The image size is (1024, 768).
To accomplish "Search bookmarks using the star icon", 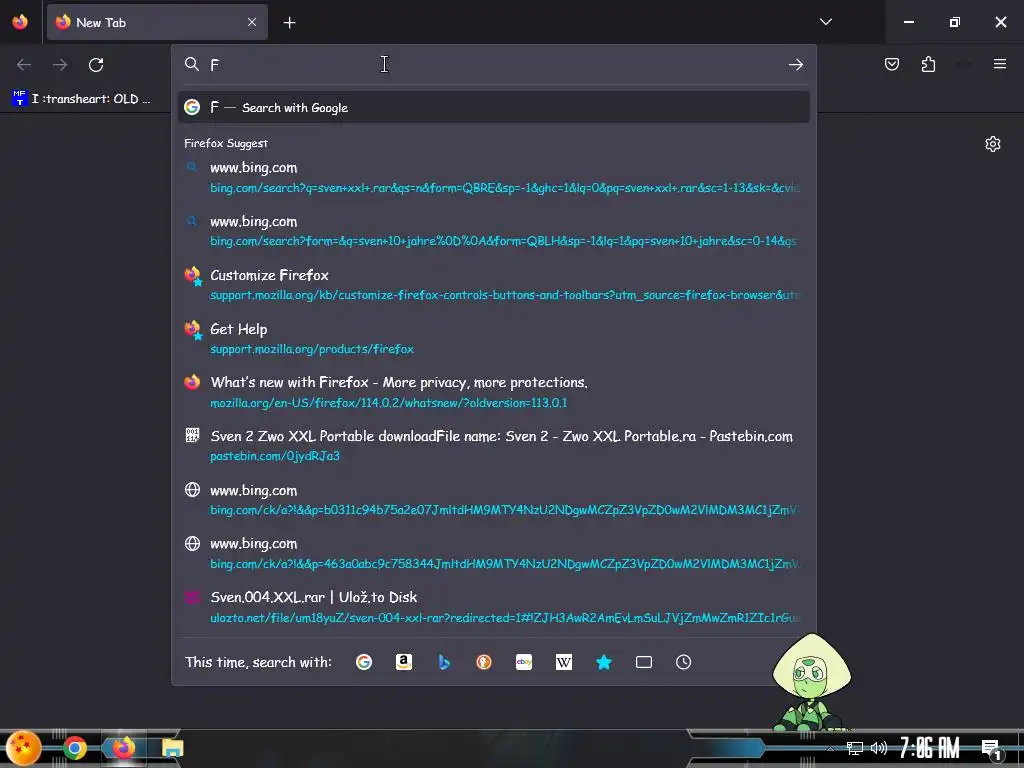I will pos(604,662).
